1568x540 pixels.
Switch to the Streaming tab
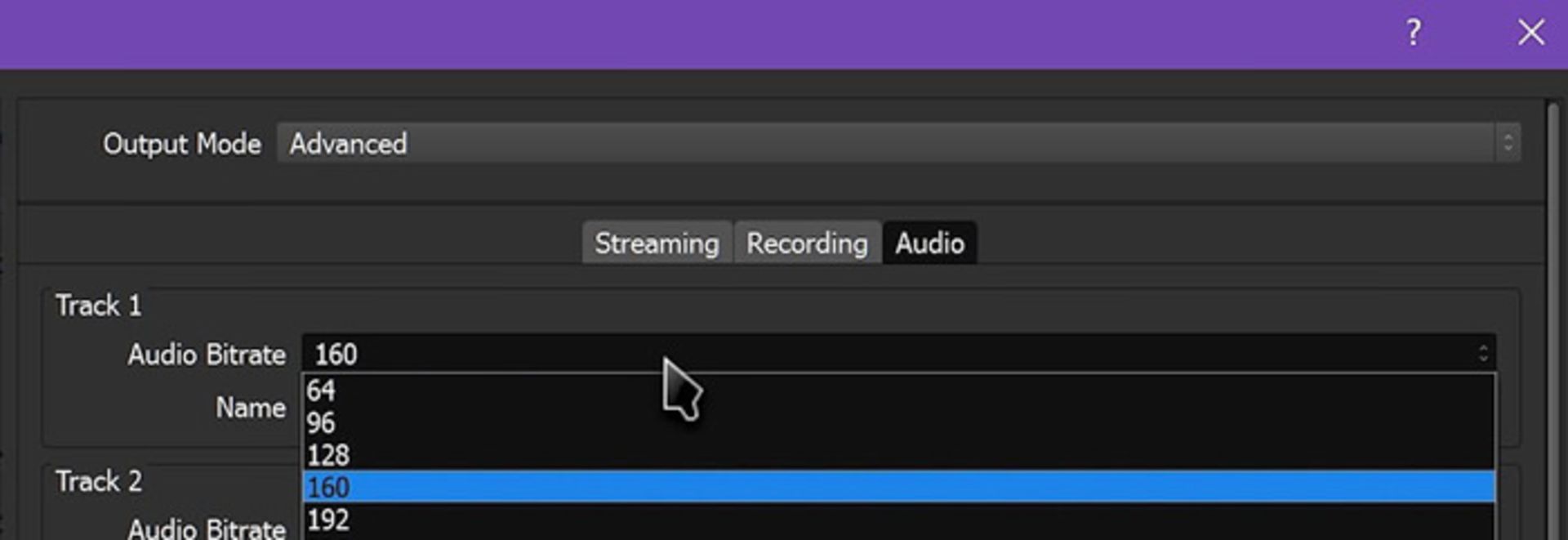(657, 243)
